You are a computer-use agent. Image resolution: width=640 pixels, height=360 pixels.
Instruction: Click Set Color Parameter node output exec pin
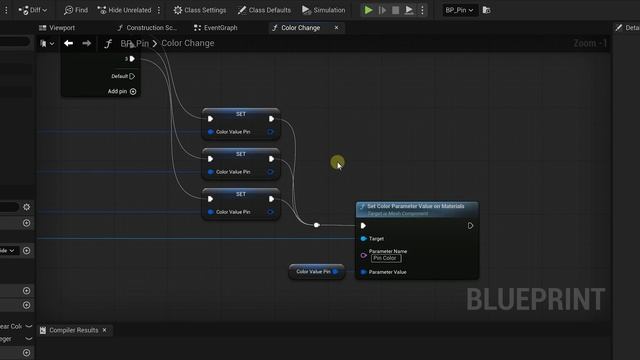point(470,226)
